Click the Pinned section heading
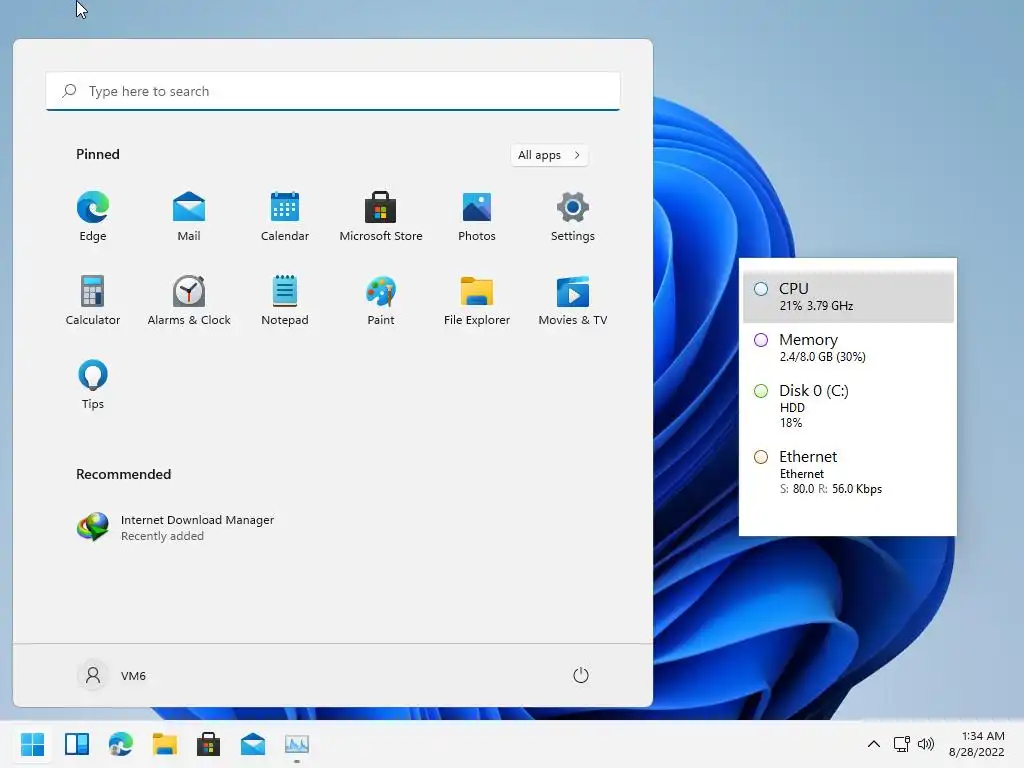This screenshot has width=1024, height=768. tap(98, 154)
